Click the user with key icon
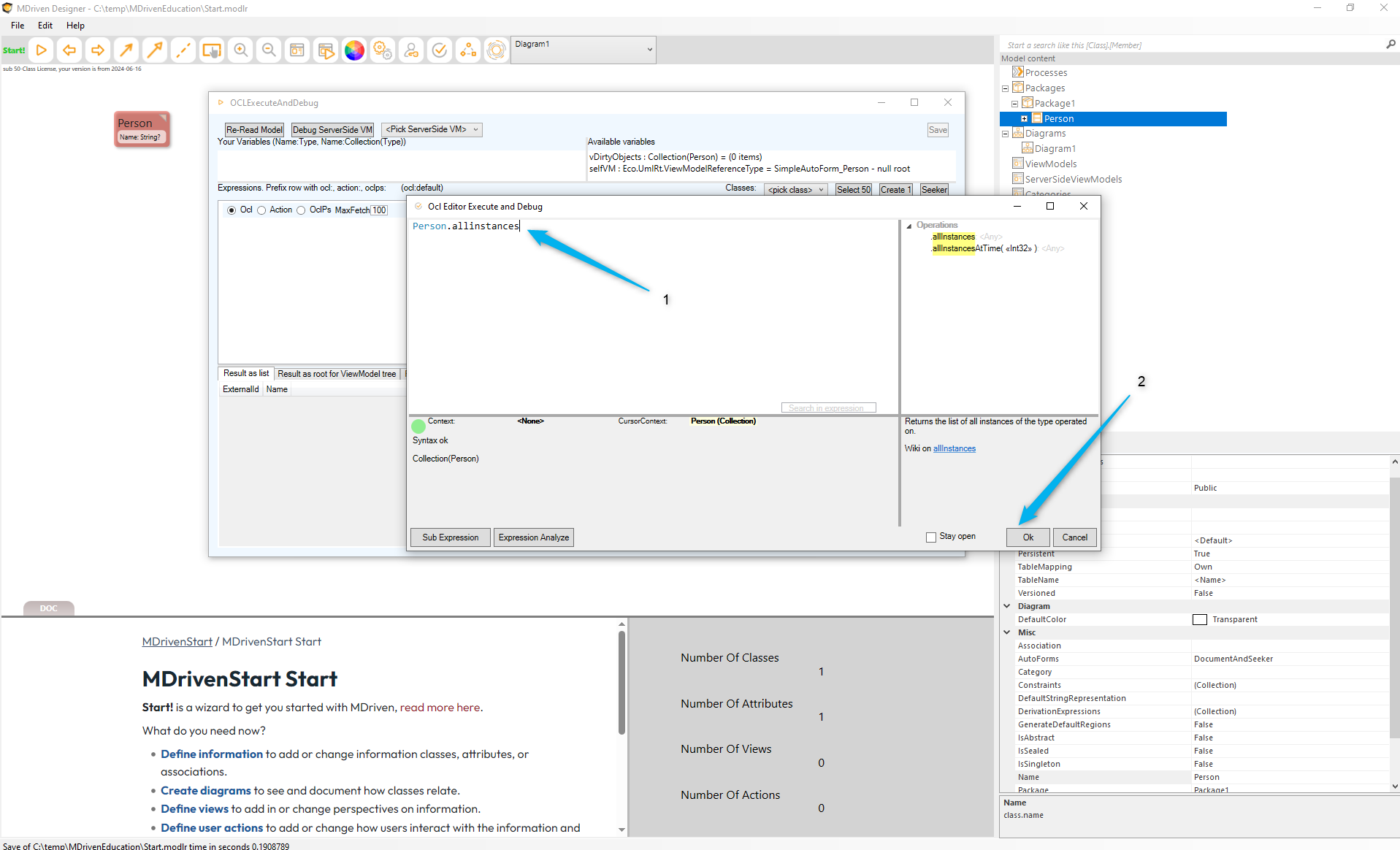The width and height of the screenshot is (1400, 850). (411, 50)
